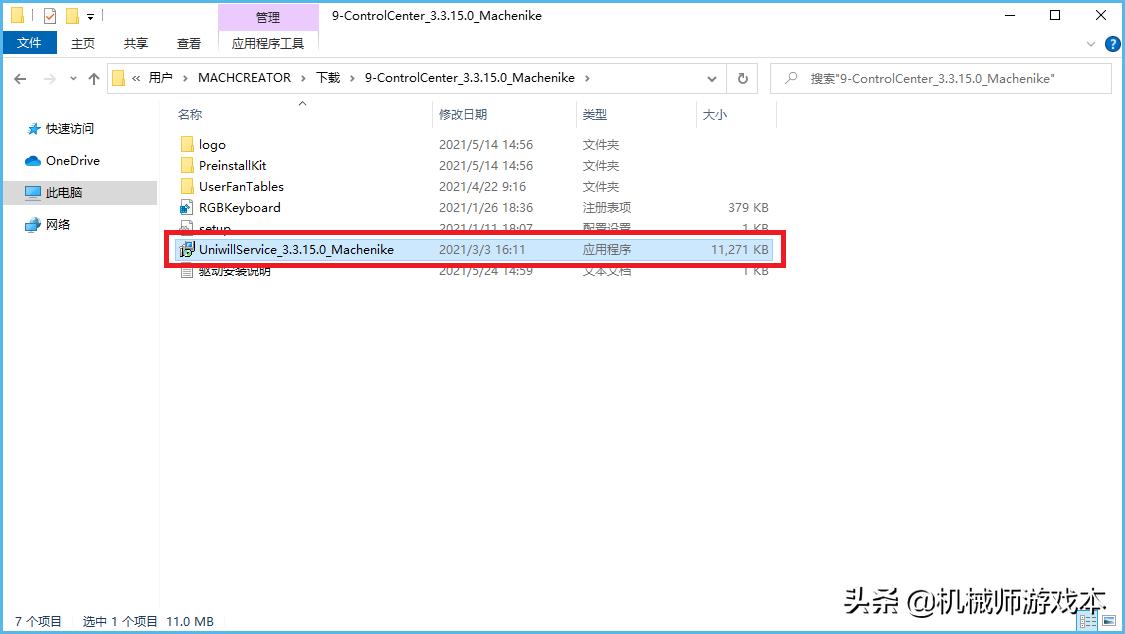Refresh the folder view
Screen dimensions: 1125x634
point(742,78)
